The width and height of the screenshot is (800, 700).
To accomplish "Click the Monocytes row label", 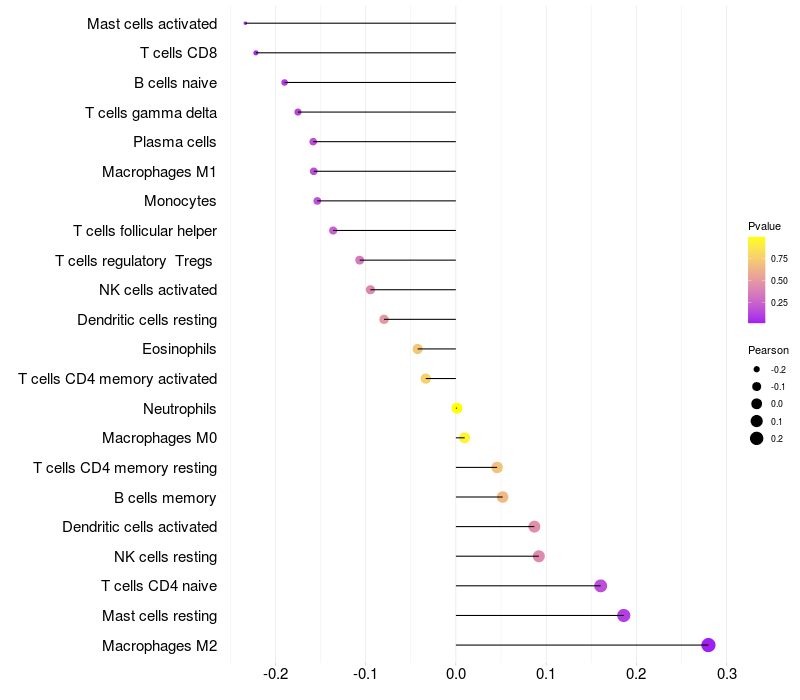I will [x=180, y=201].
